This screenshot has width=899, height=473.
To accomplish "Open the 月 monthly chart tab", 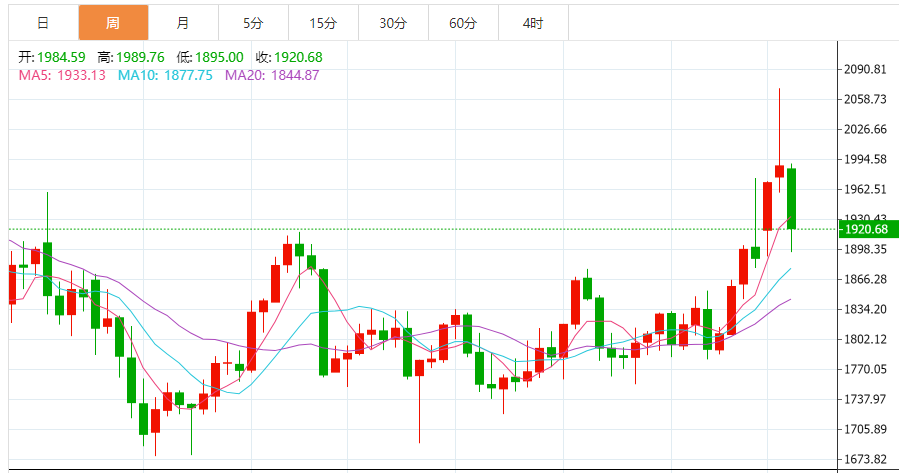I will 182,22.
